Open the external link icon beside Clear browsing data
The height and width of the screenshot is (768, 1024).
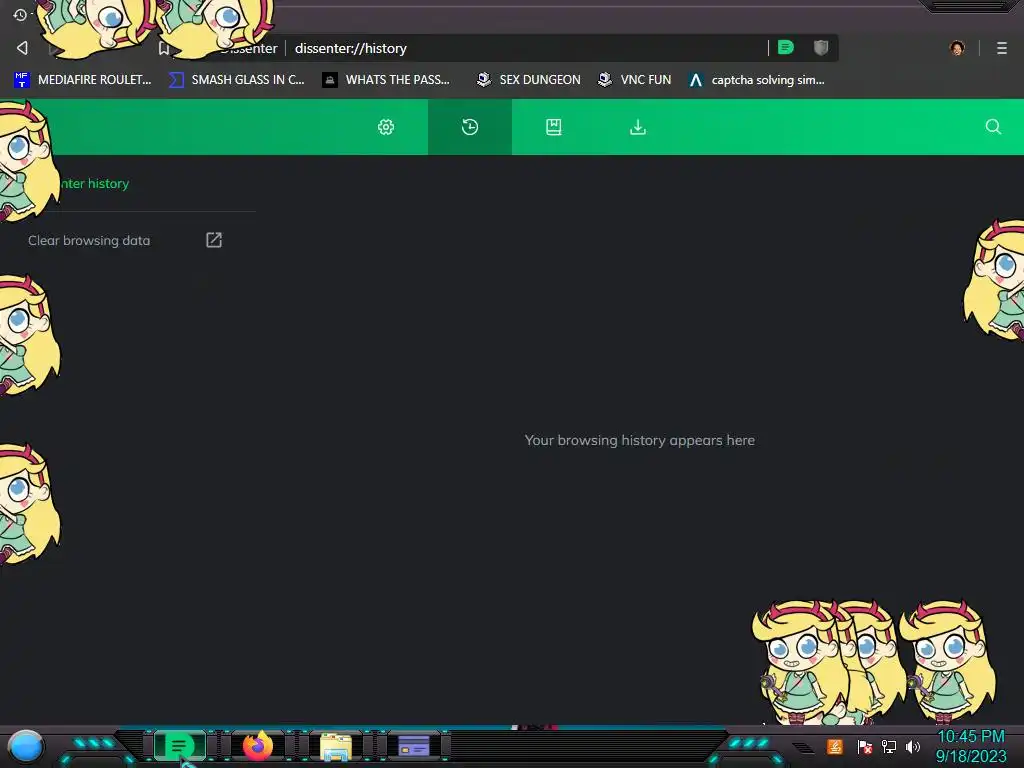(x=214, y=240)
